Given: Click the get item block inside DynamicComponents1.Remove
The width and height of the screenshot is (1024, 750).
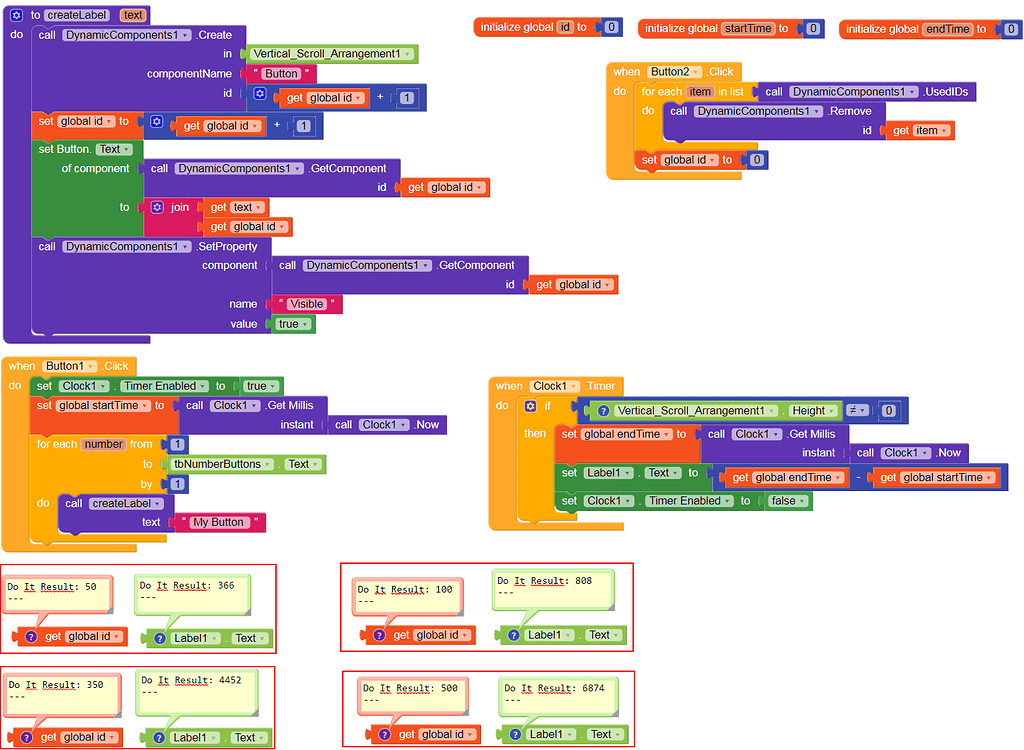Looking at the screenshot, I should (919, 130).
